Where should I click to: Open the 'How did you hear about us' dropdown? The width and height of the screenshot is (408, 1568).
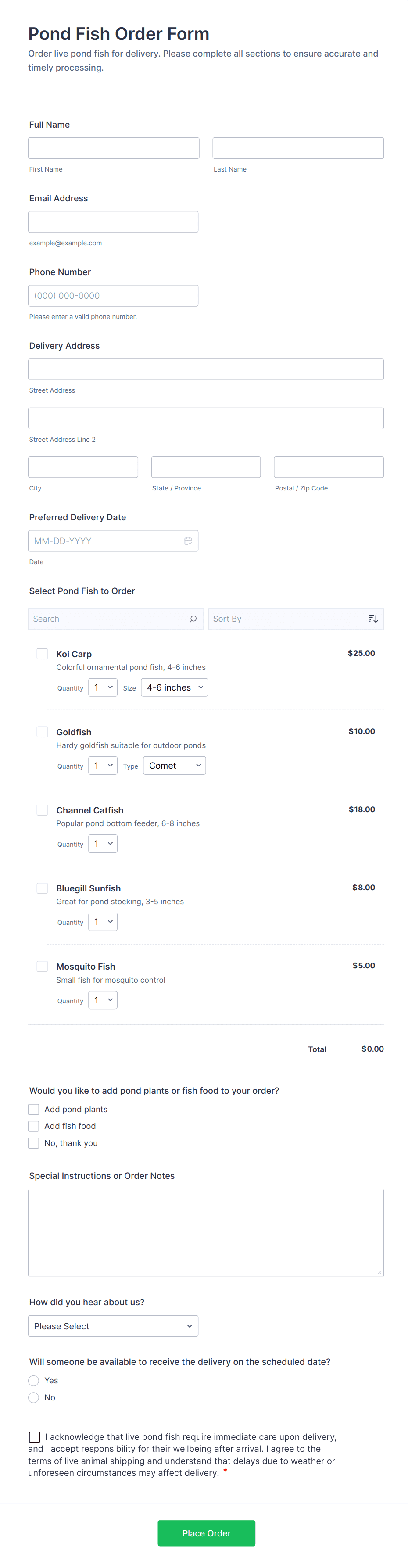[x=113, y=1326]
